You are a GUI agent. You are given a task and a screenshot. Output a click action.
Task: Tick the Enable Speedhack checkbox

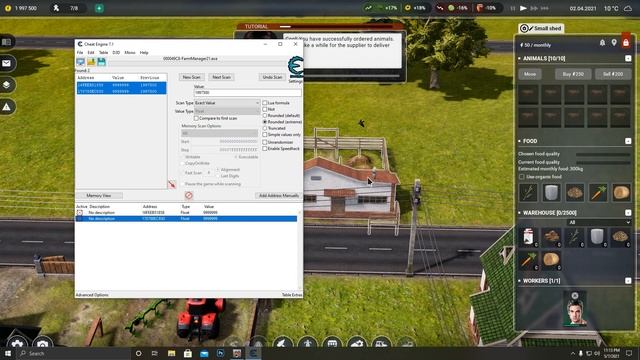[264, 149]
